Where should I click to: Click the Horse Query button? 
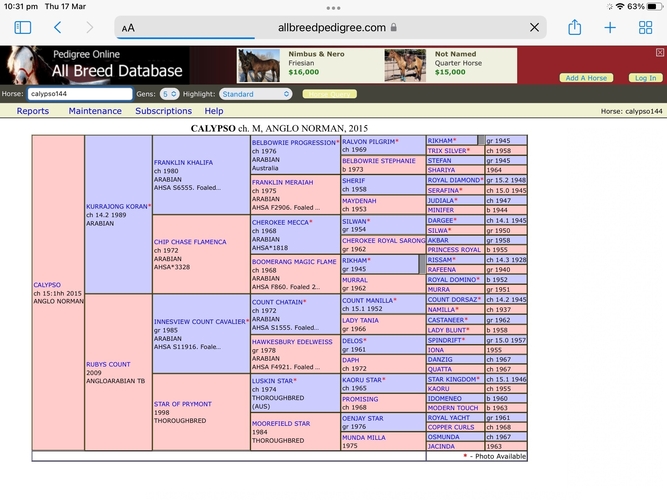coord(330,94)
